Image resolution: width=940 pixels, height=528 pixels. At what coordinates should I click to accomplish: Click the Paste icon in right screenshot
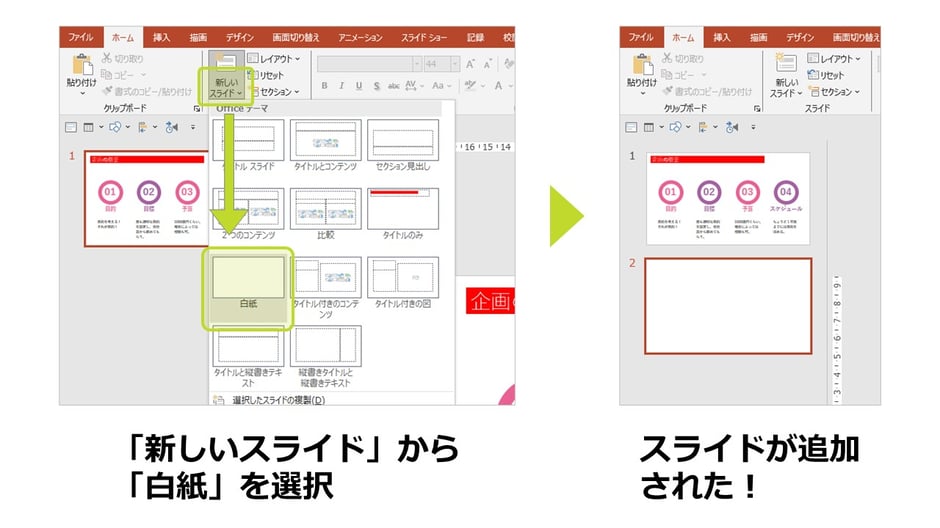coord(642,66)
